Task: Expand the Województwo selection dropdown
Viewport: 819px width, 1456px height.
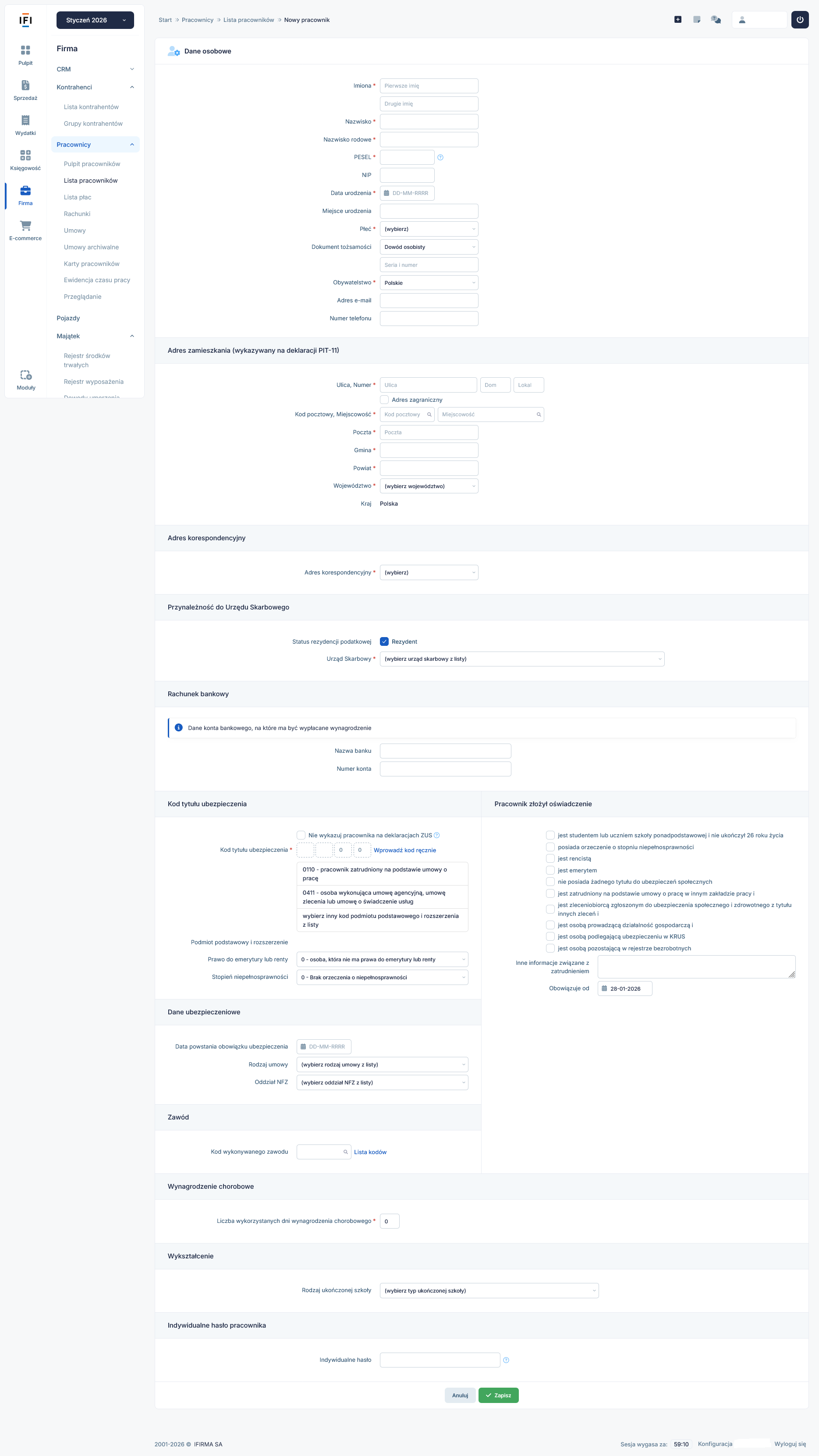Action: click(429, 486)
